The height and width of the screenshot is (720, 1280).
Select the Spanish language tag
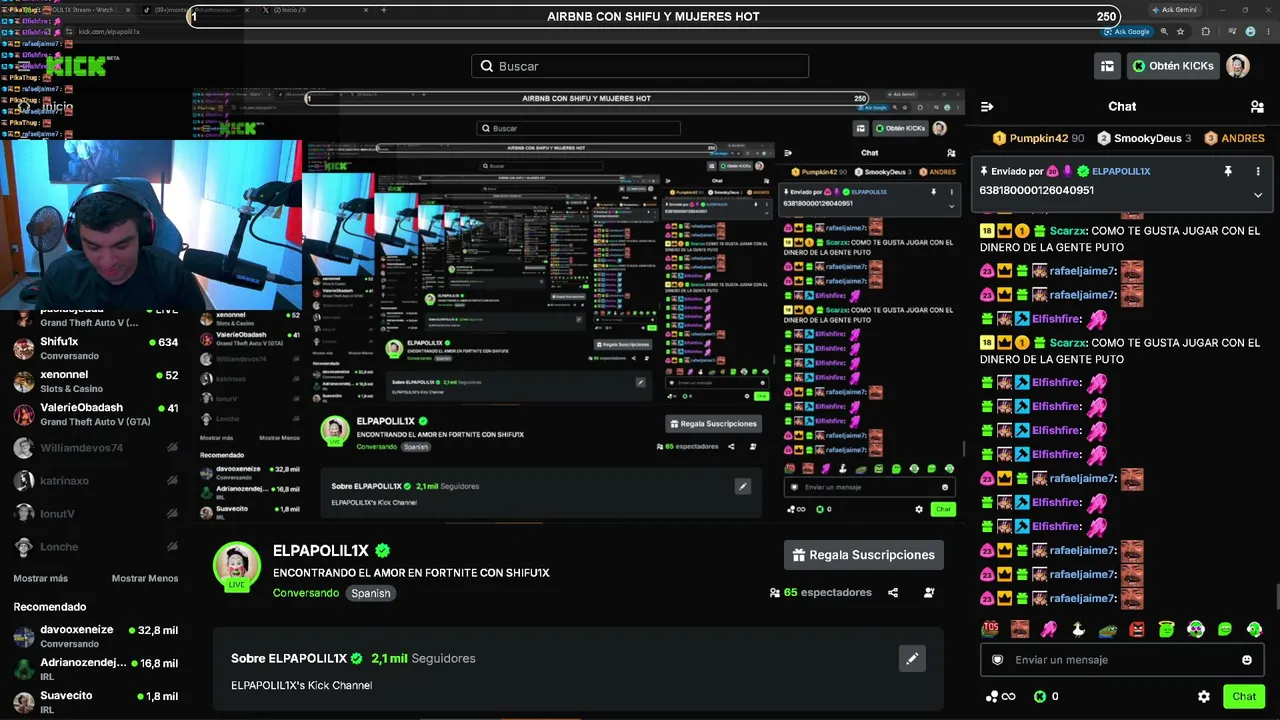pos(371,593)
